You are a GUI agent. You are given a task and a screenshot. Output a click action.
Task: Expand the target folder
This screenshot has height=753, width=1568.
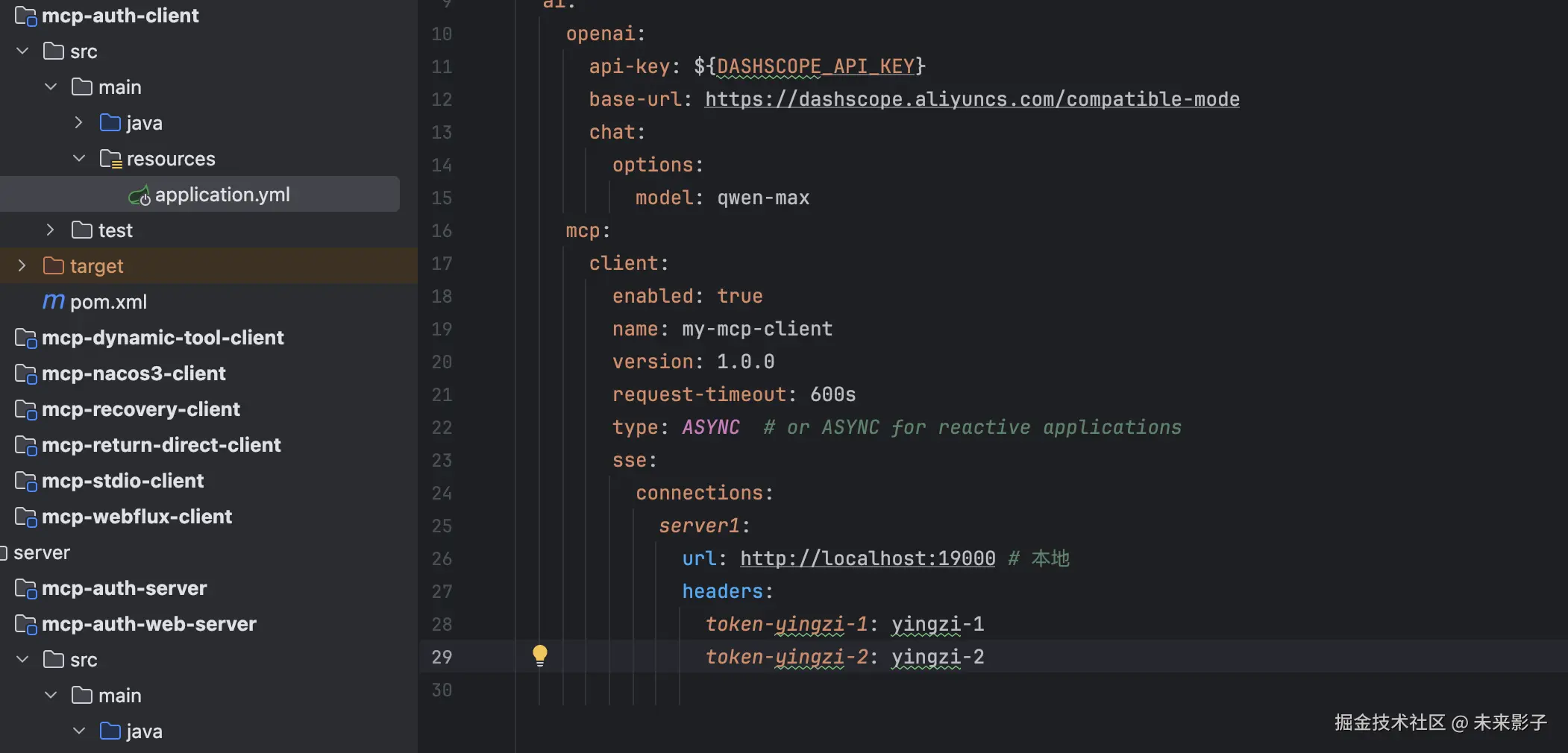coord(22,266)
